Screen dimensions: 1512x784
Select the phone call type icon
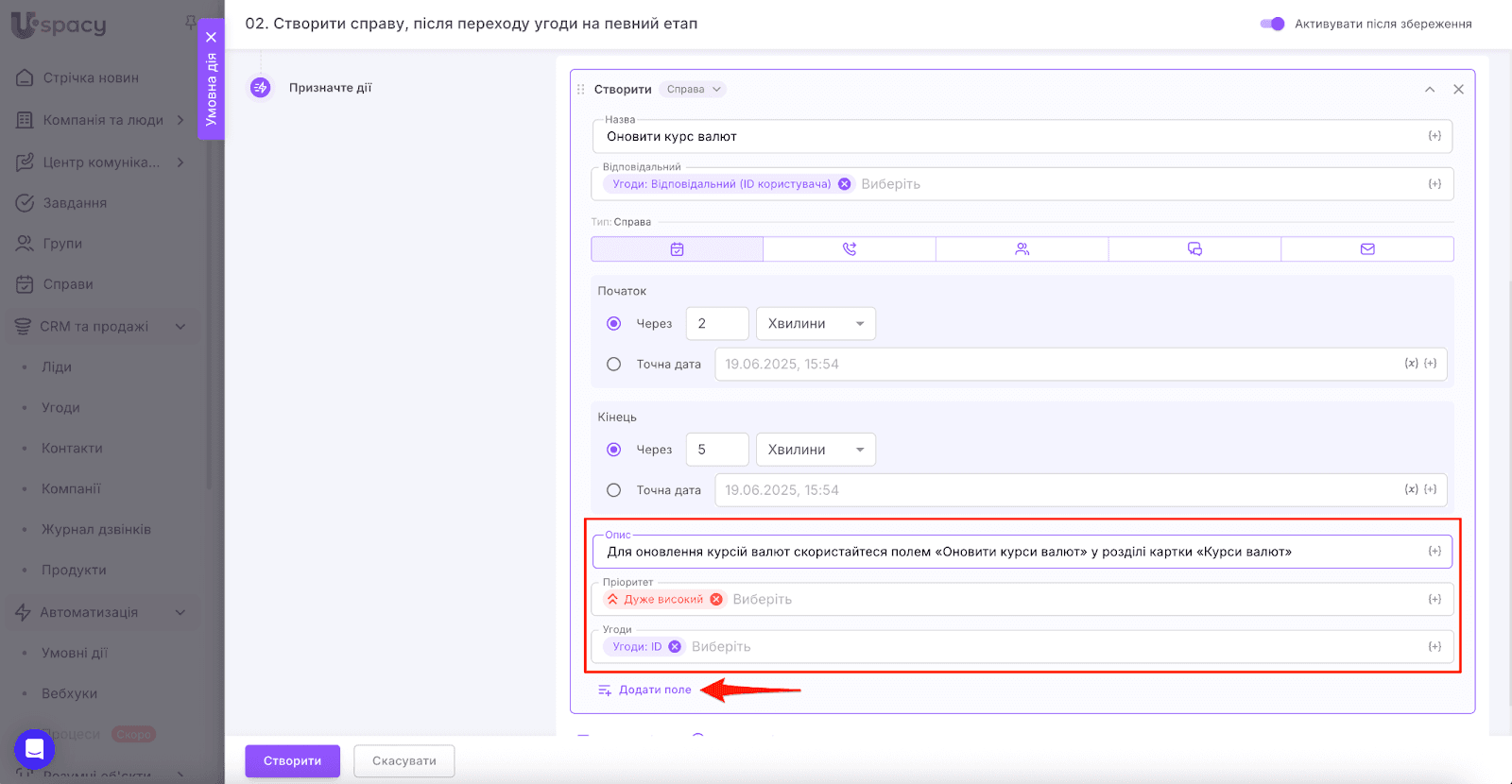point(850,249)
